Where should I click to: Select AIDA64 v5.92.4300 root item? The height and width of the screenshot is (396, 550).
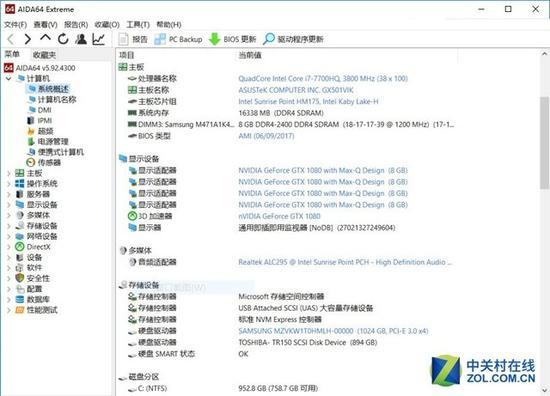[39, 68]
